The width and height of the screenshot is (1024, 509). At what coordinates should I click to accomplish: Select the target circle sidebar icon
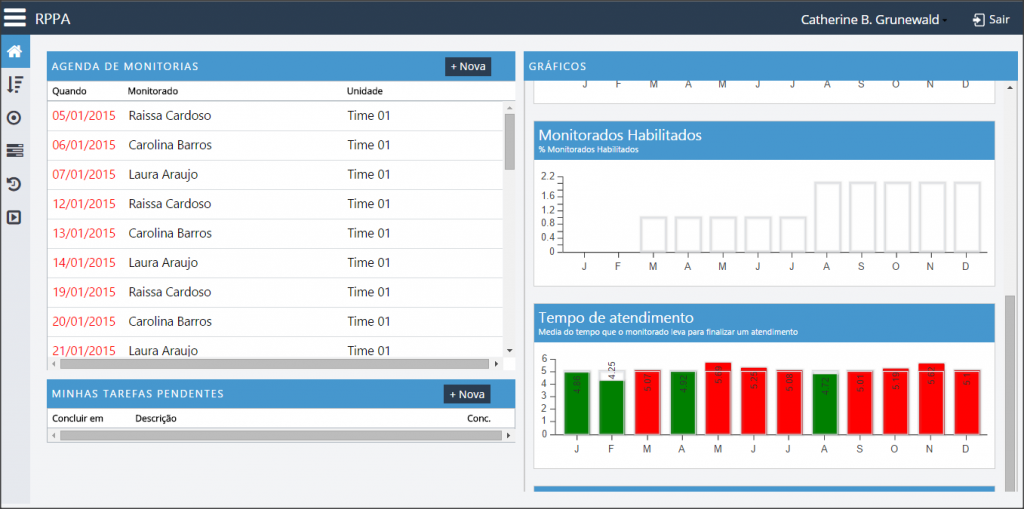[x=14, y=118]
